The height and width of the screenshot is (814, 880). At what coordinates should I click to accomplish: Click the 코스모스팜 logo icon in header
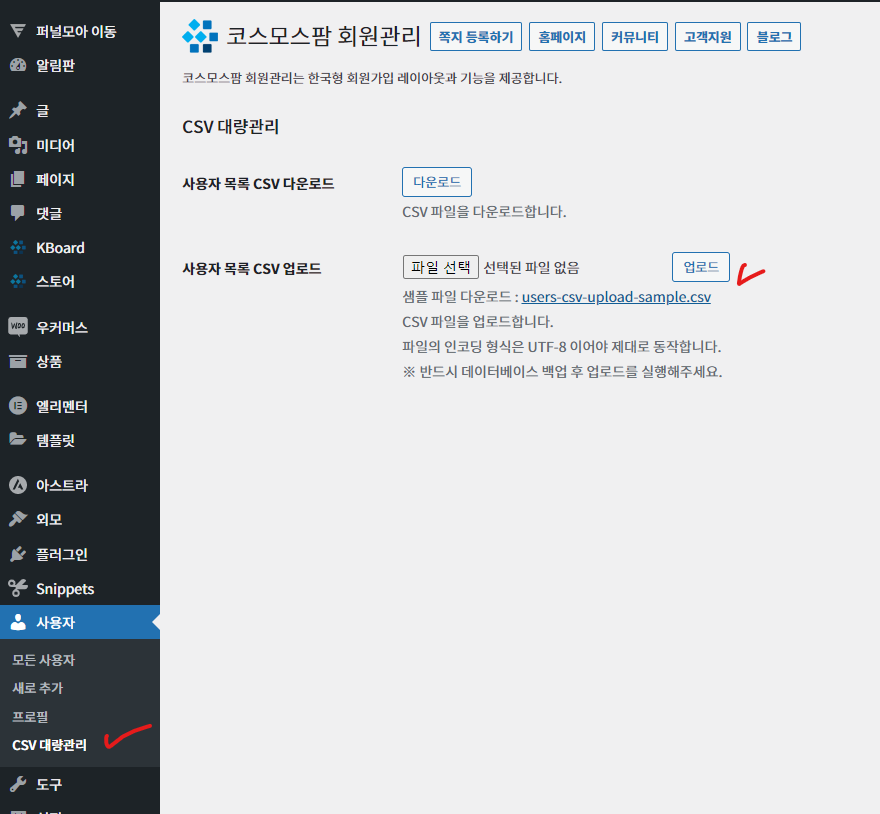click(x=200, y=36)
